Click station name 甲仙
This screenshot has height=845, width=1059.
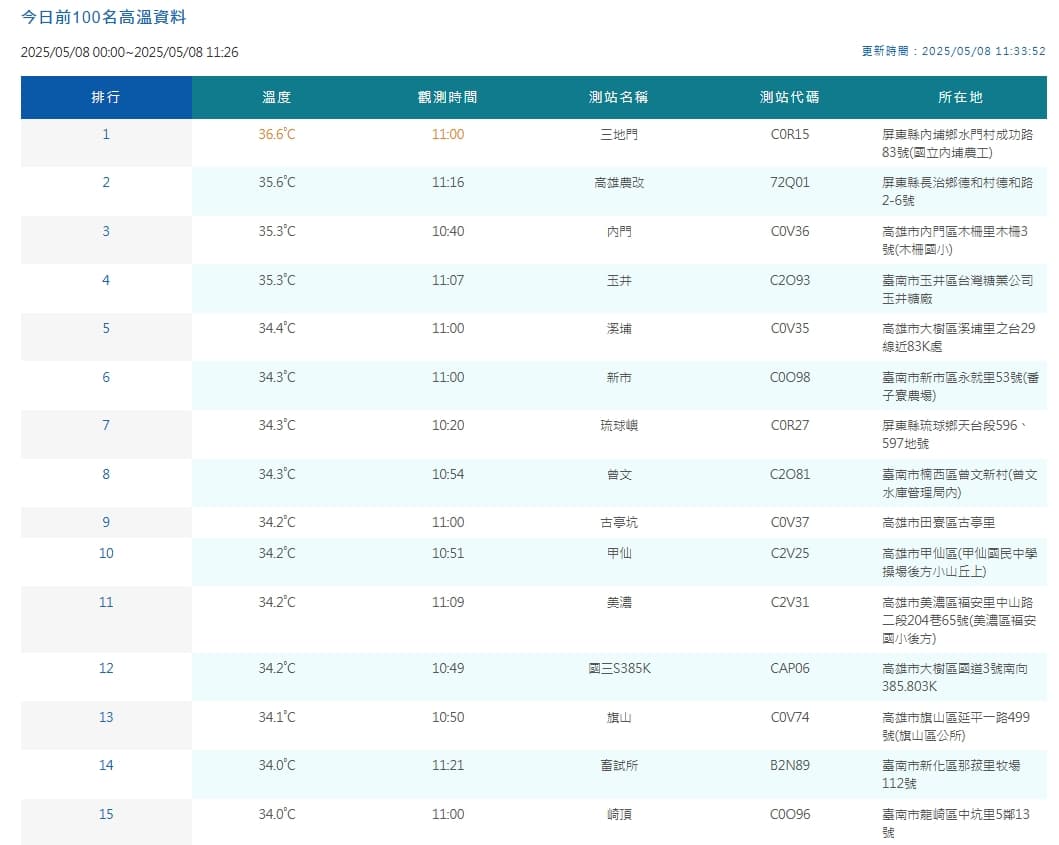[x=619, y=554]
